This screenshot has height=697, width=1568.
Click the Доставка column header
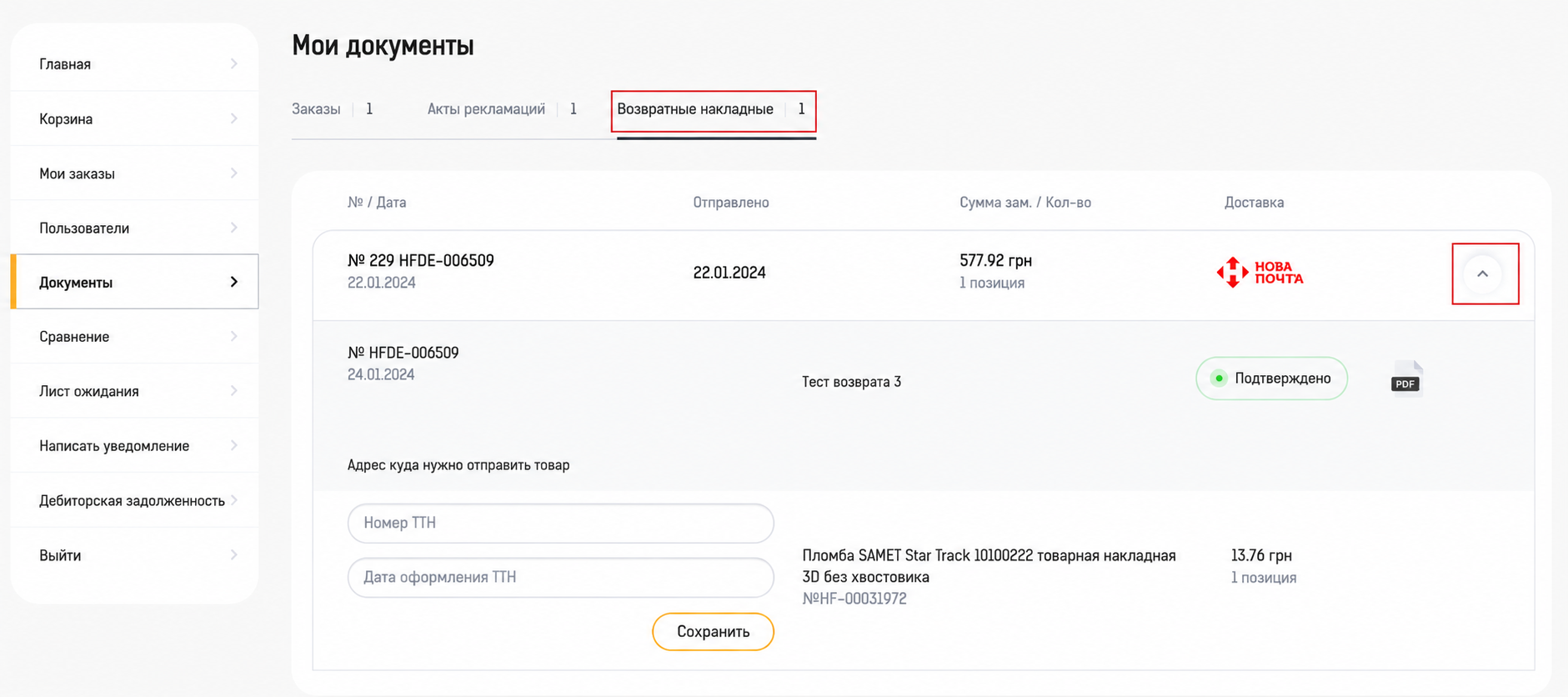pos(1254,203)
